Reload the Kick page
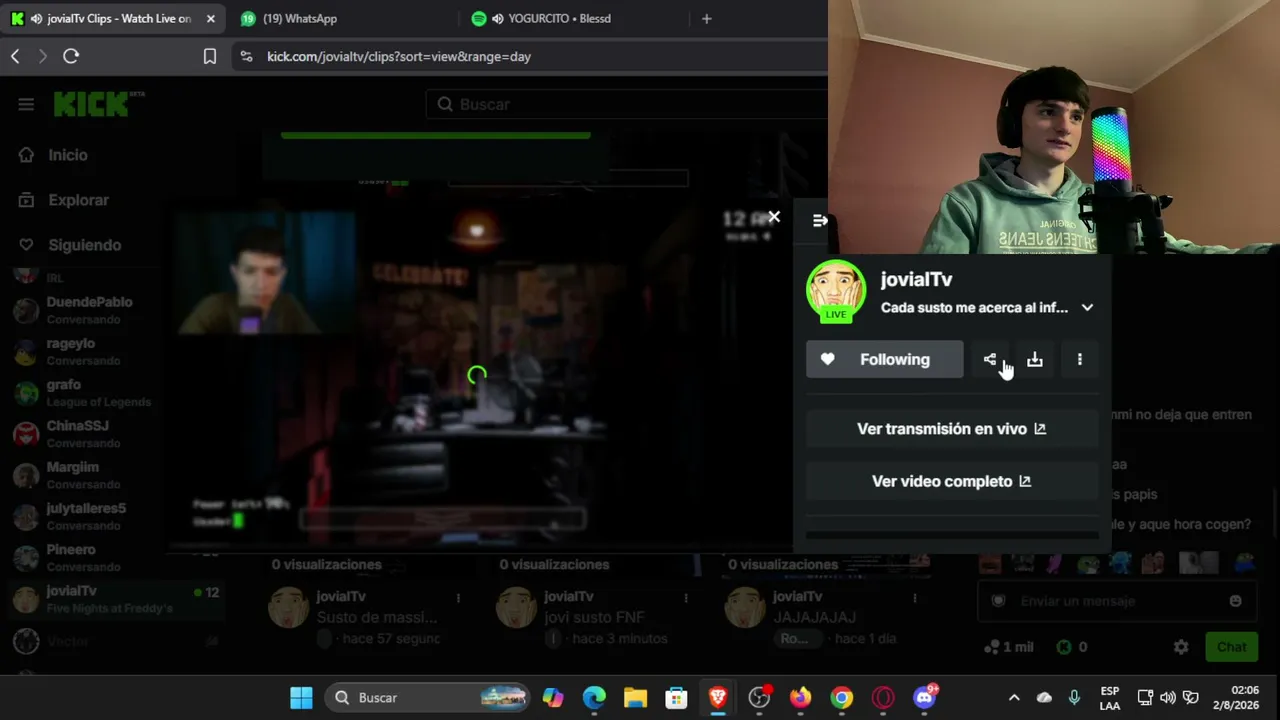 point(71,57)
